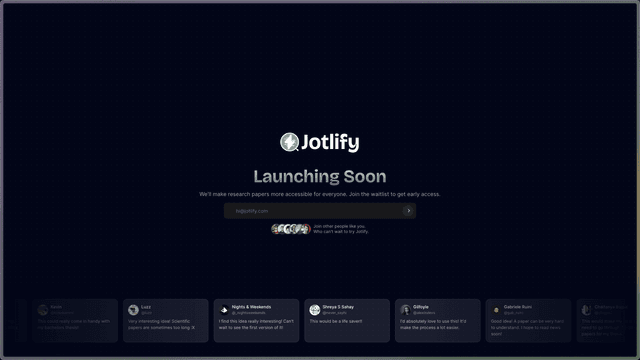Click the Jotlify wordmark text
The height and width of the screenshot is (360, 640).
click(x=330, y=142)
